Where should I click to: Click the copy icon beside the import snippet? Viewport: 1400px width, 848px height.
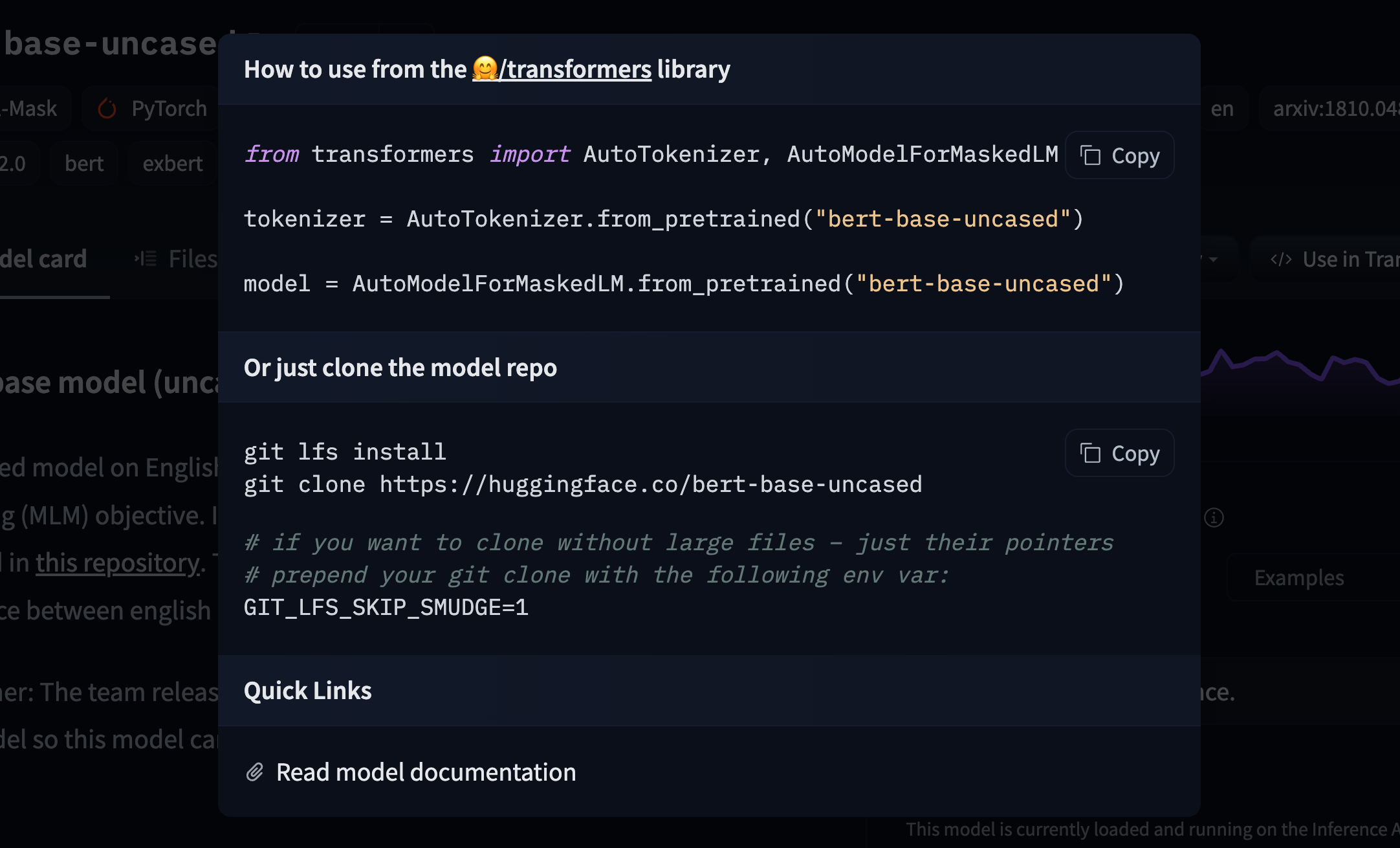1090,155
